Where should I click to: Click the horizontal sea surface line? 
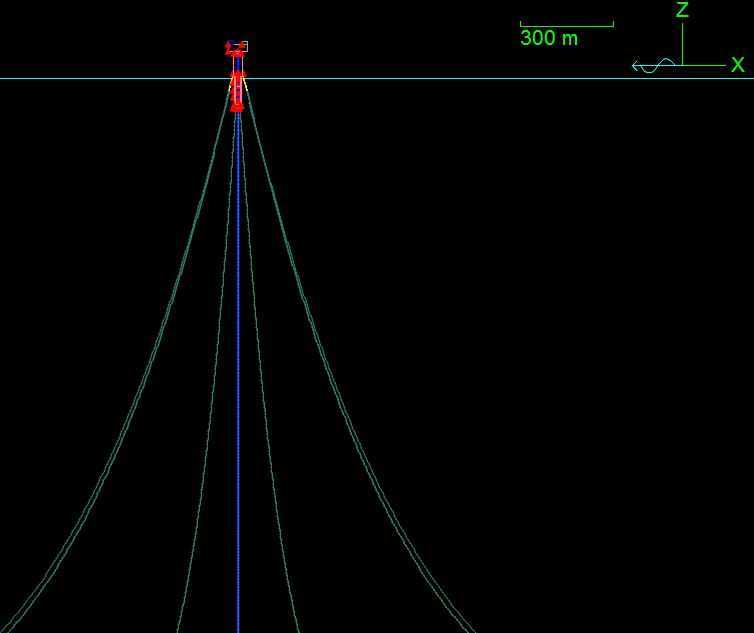377,78
